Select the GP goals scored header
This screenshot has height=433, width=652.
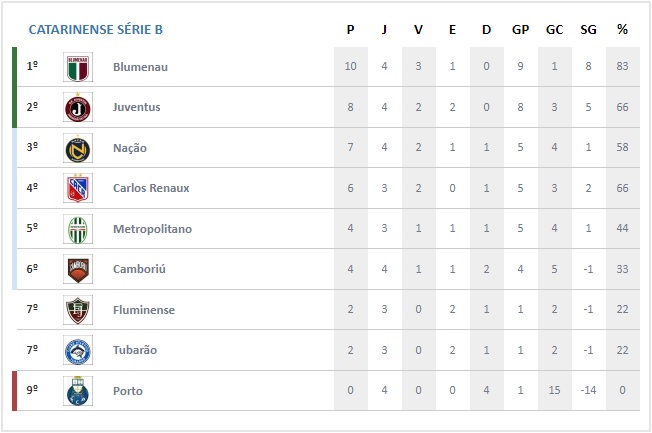520,30
